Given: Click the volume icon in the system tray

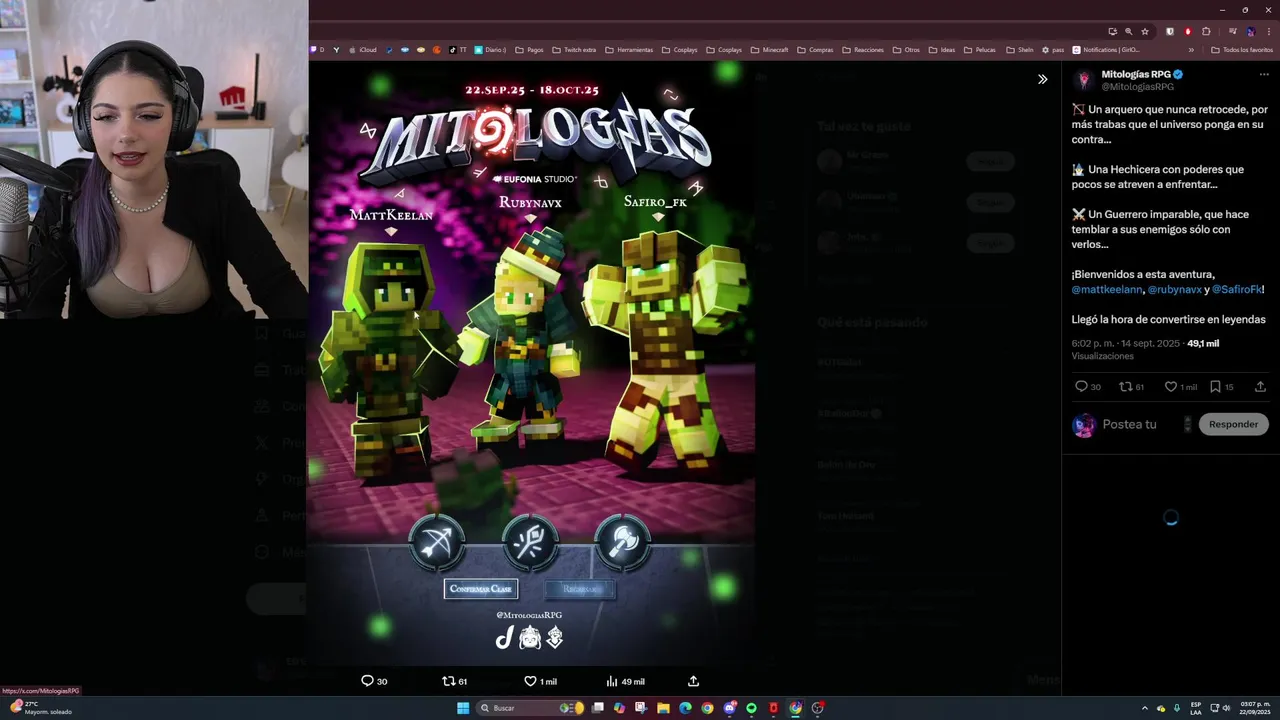Looking at the screenshot, I should pyautogui.click(x=1227, y=708).
